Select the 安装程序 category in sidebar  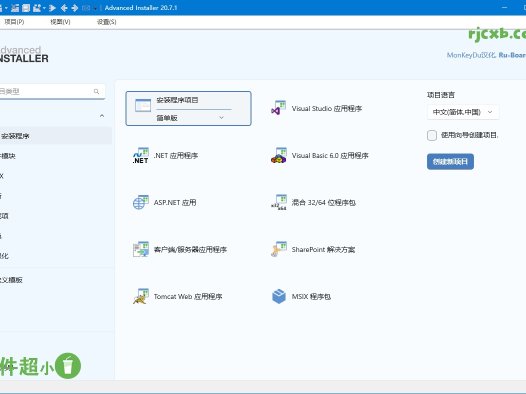click(x=55, y=136)
